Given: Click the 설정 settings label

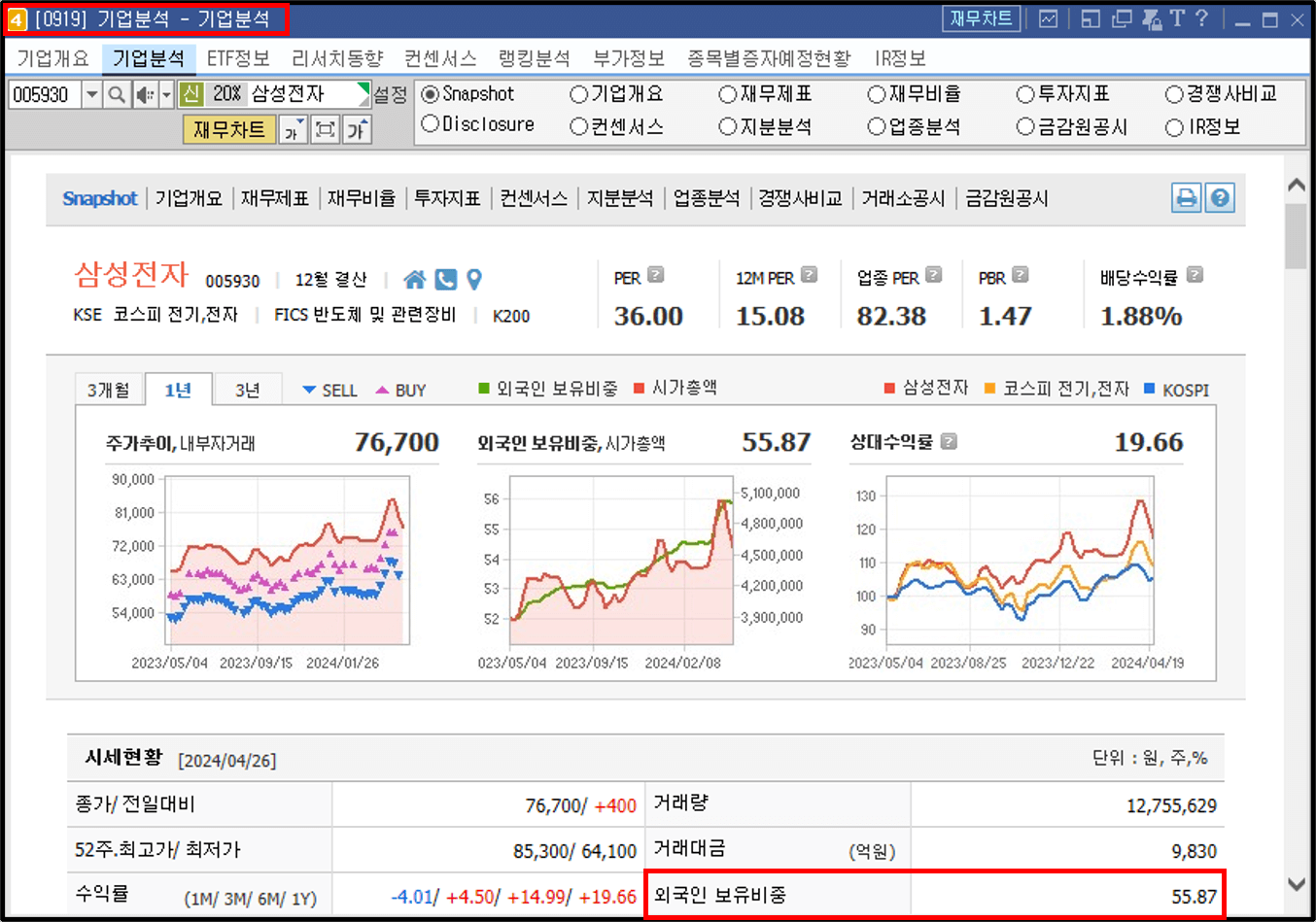Looking at the screenshot, I should [392, 94].
